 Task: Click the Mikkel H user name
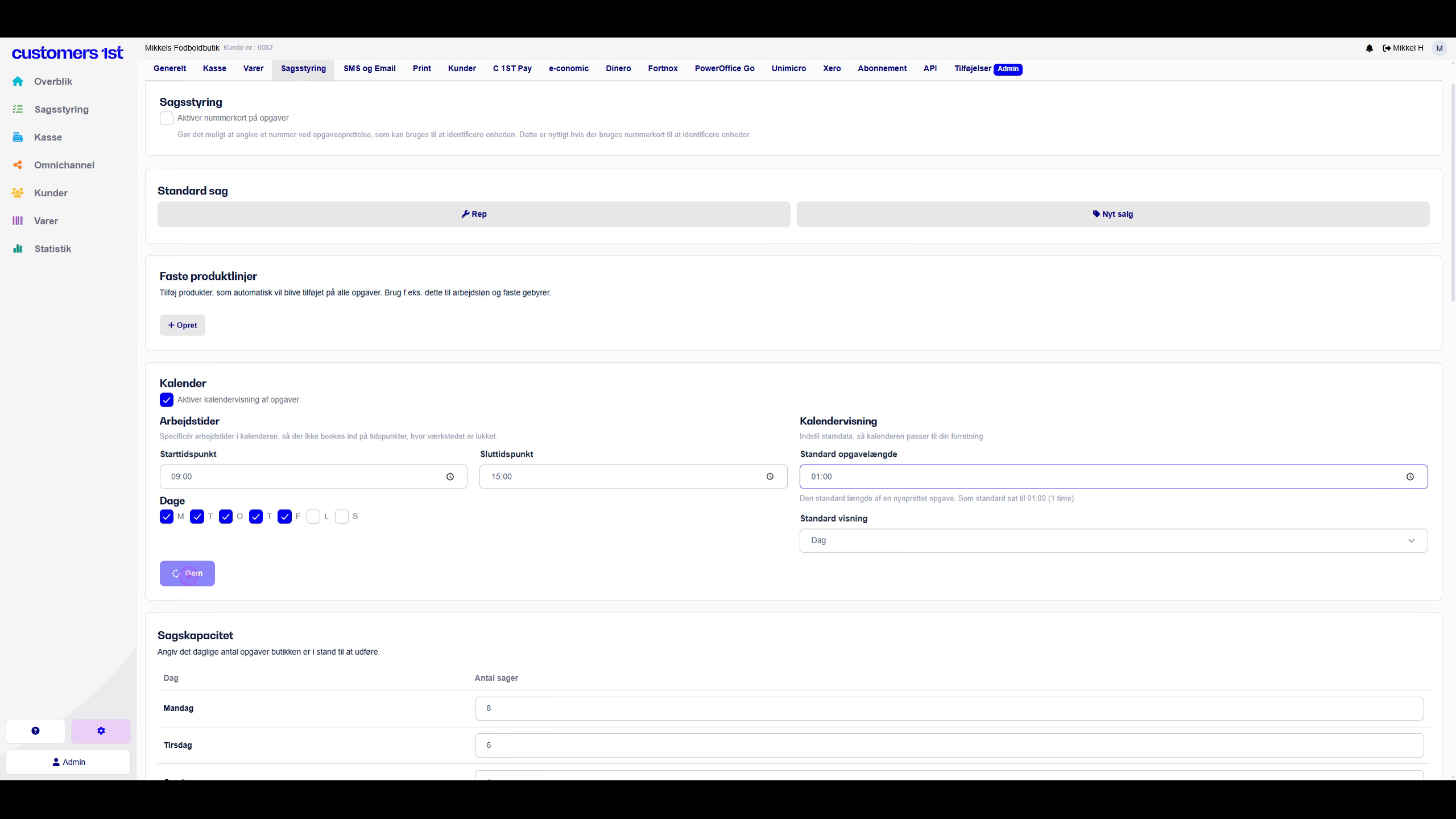point(1408,48)
